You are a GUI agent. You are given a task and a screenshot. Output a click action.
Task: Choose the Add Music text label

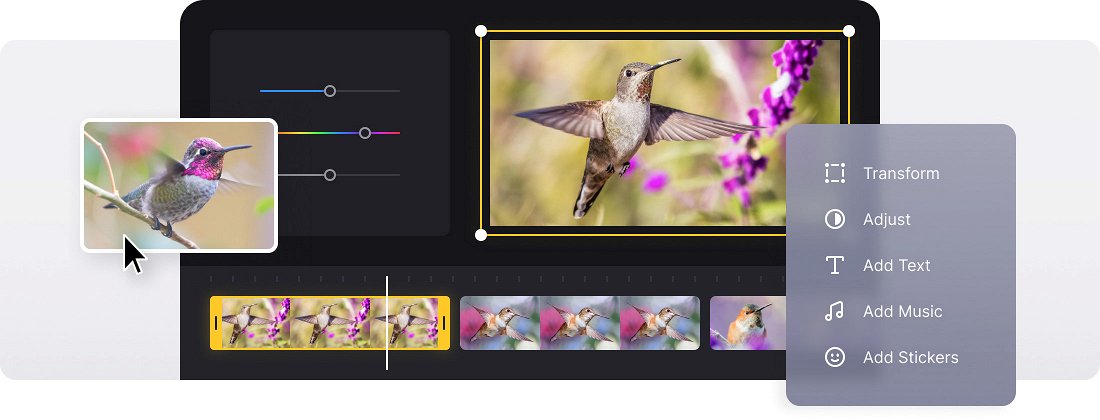[903, 311]
